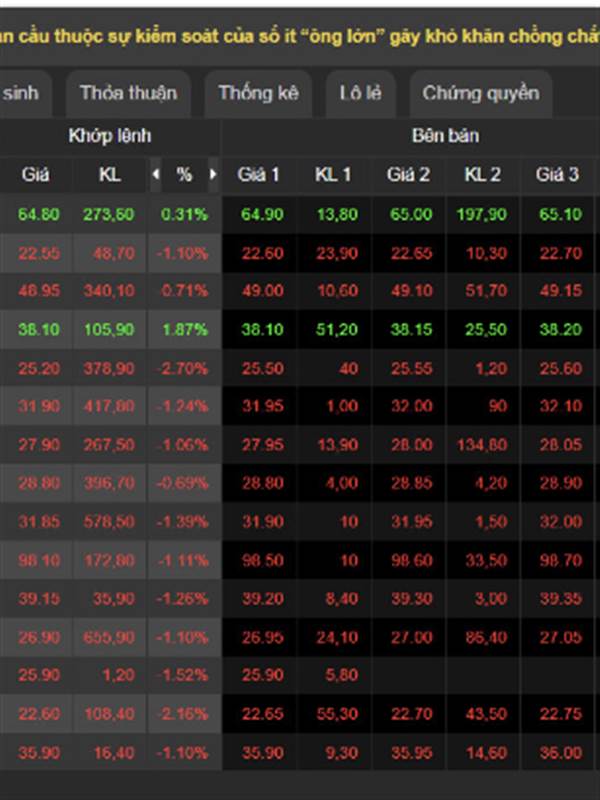Click matched price 31.85

click(39, 521)
